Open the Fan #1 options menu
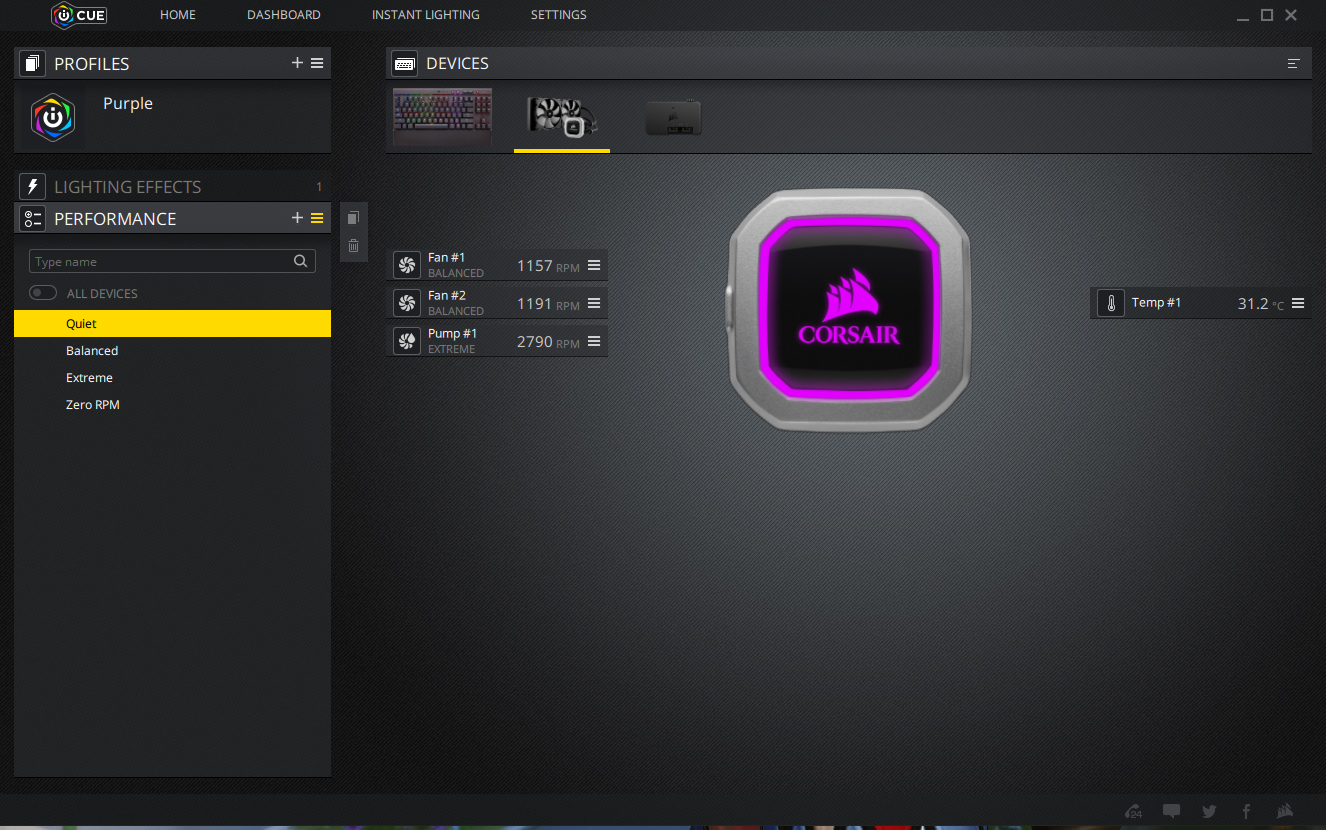The width and height of the screenshot is (1326, 830). point(594,265)
